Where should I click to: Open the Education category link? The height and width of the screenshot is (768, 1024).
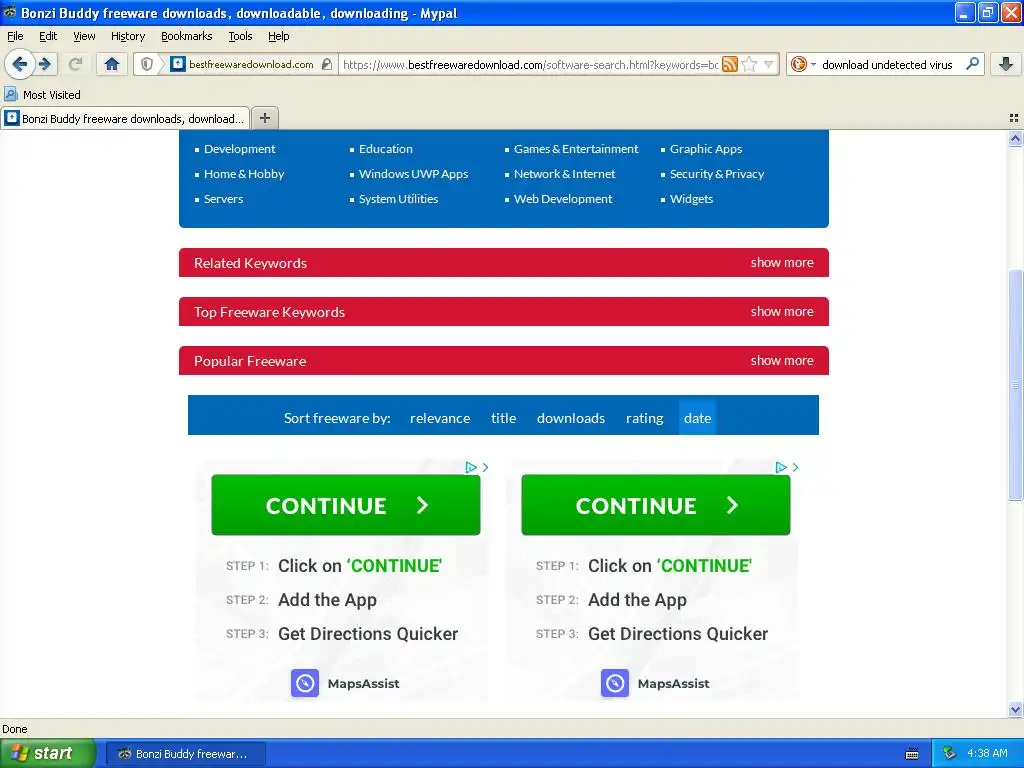click(x=385, y=149)
